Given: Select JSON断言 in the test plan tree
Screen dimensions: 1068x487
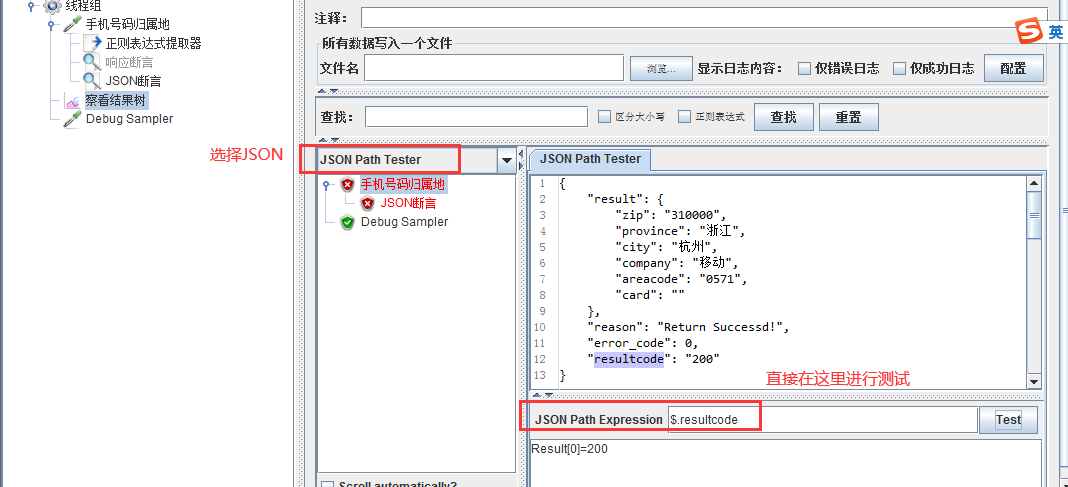Looking at the screenshot, I should (x=134, y=81).
